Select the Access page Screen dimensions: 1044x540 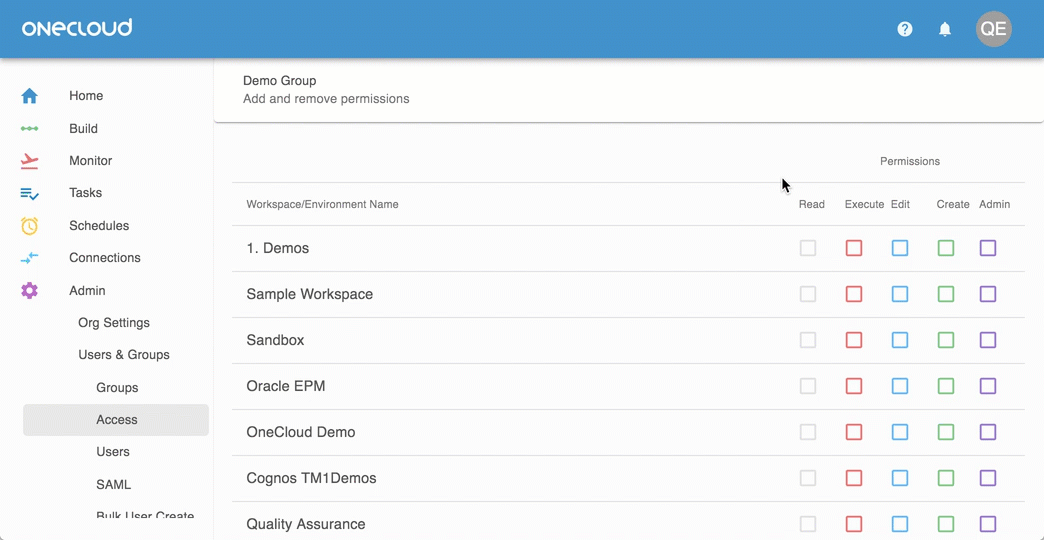tap(116, 420)
